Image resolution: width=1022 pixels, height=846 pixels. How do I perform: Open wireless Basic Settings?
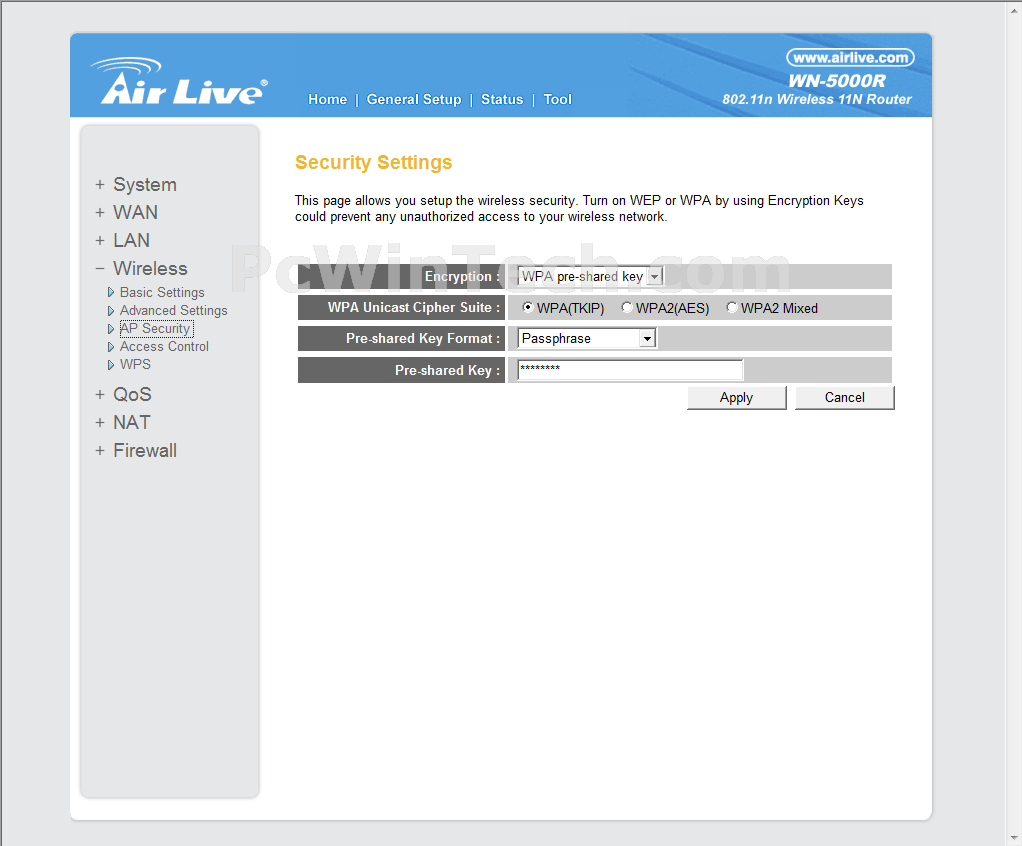tap(162, 293)
